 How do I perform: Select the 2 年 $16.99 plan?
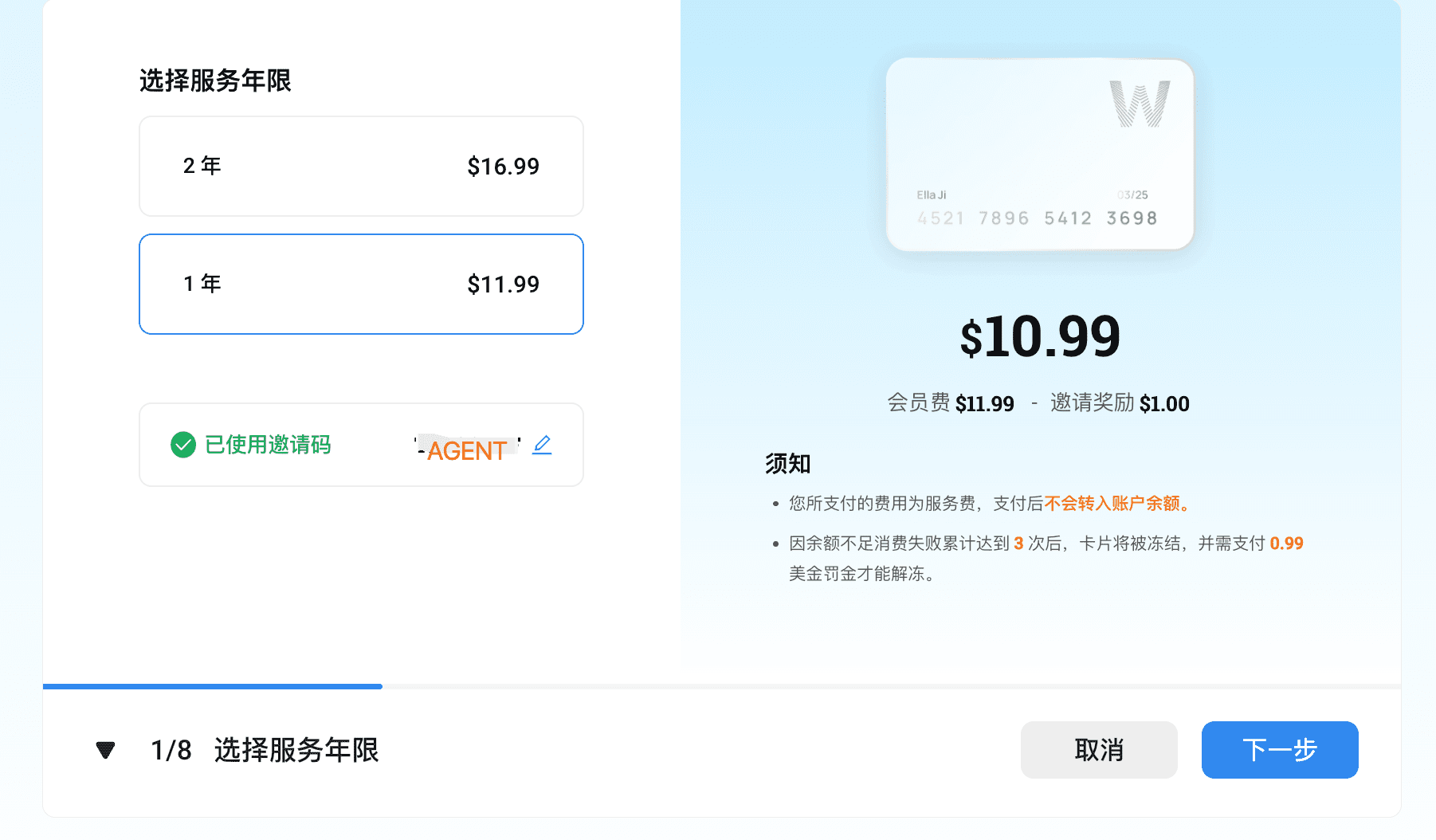click(x=361, y=166)
